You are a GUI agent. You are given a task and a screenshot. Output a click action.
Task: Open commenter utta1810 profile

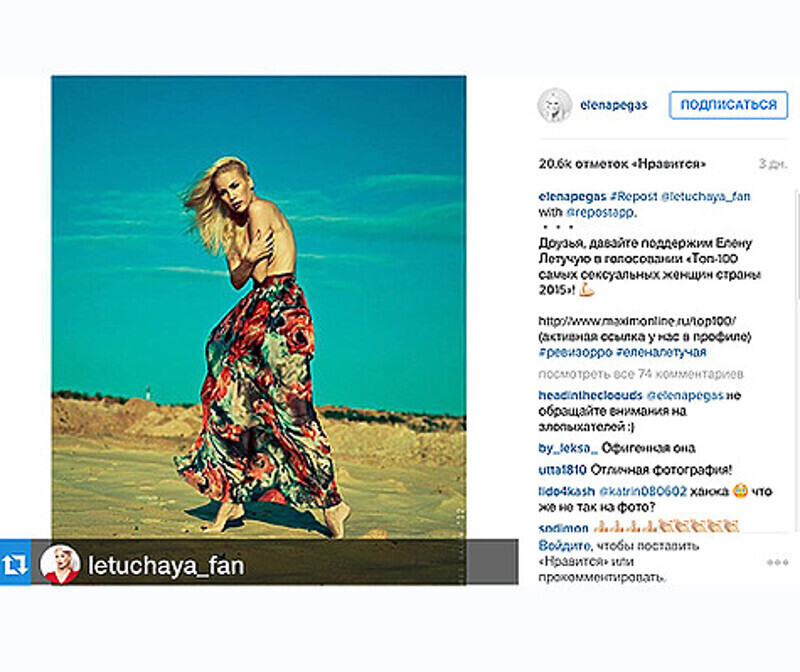click(562, 469)
